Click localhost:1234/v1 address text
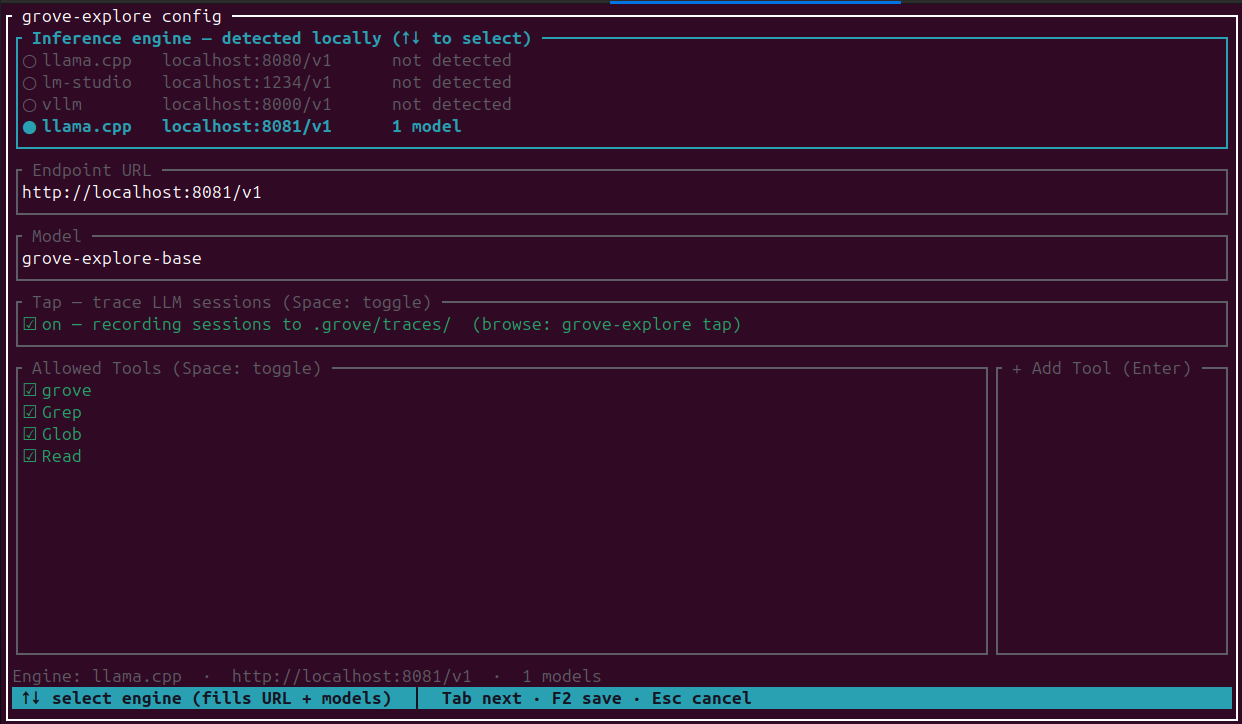This screenshot has height=724, width=1242. [247, 83]
